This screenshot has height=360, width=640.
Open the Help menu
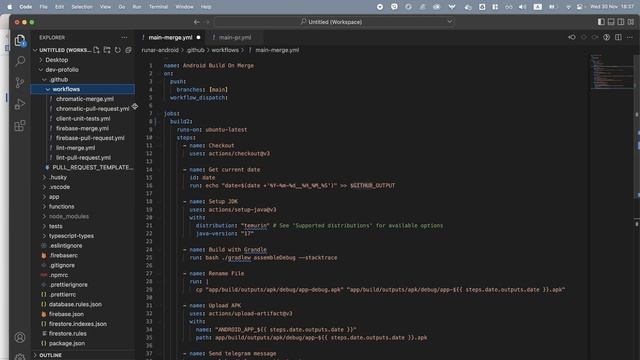[206, 7]
